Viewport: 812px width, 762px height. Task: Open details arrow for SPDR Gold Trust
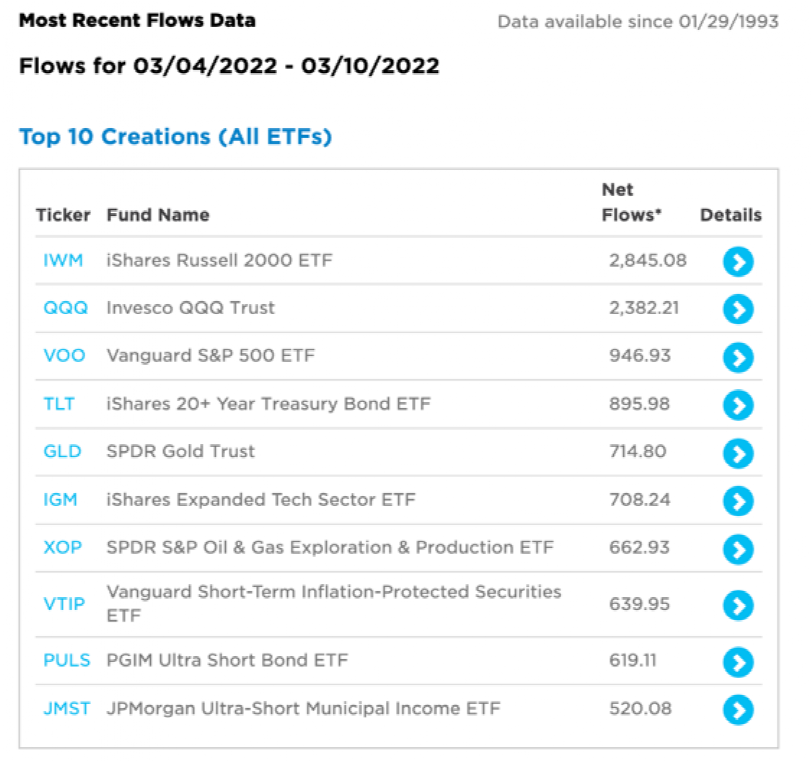coord(738,453)
